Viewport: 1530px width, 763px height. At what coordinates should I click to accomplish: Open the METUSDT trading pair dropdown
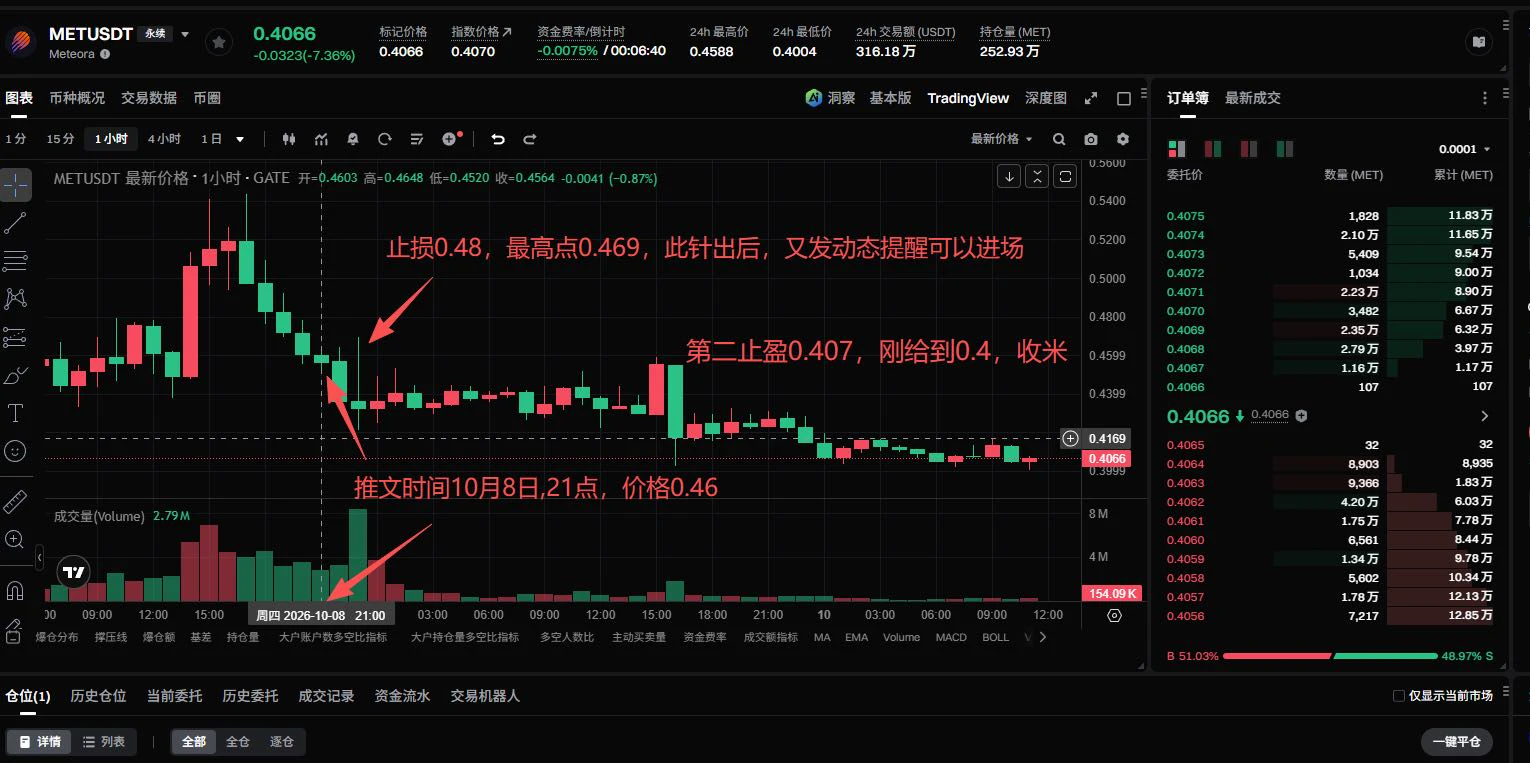pyautogui.click(x=184, y=34)
